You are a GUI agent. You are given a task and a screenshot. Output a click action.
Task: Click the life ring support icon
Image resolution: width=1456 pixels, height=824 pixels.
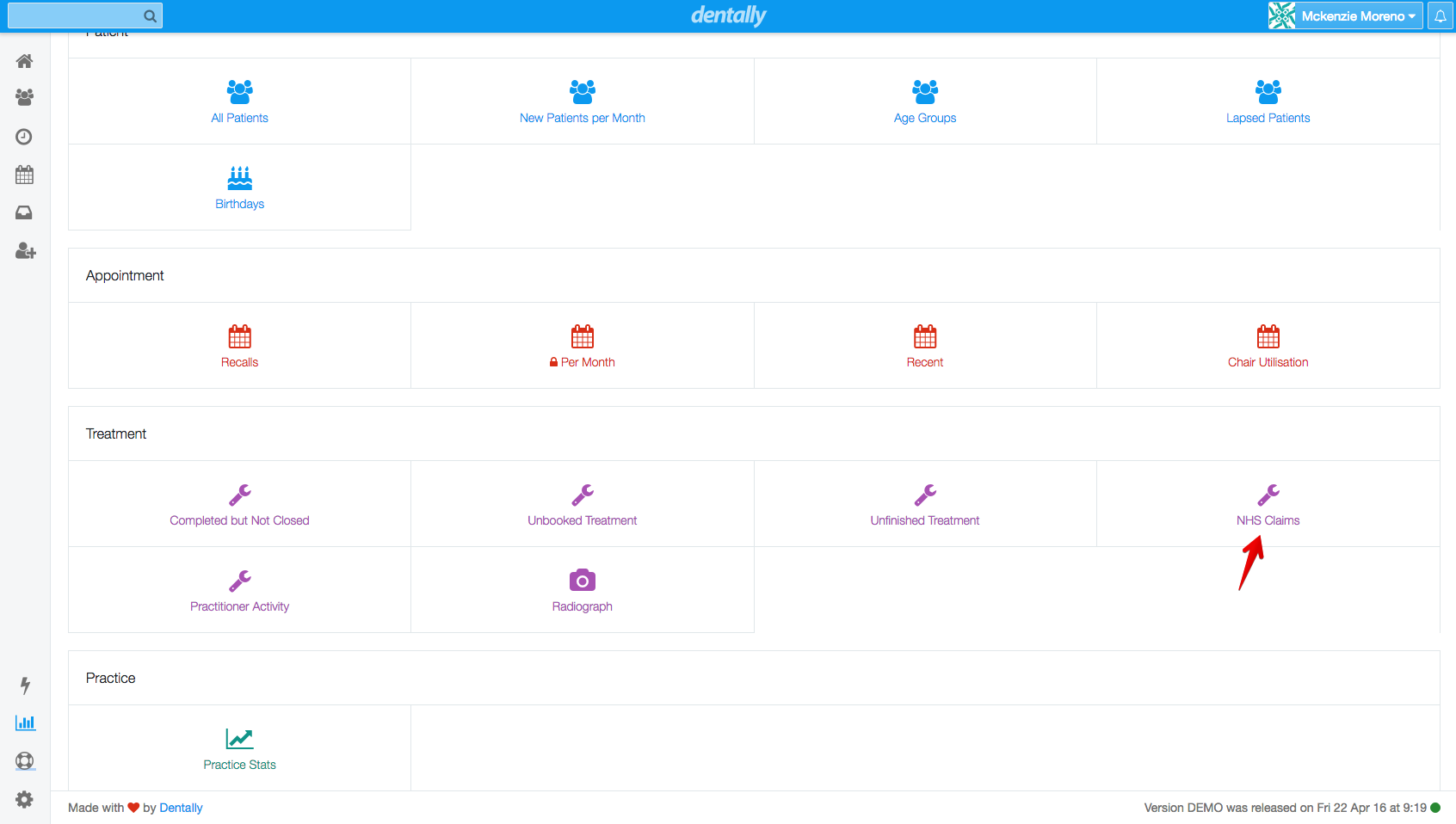tap(25, 761)
